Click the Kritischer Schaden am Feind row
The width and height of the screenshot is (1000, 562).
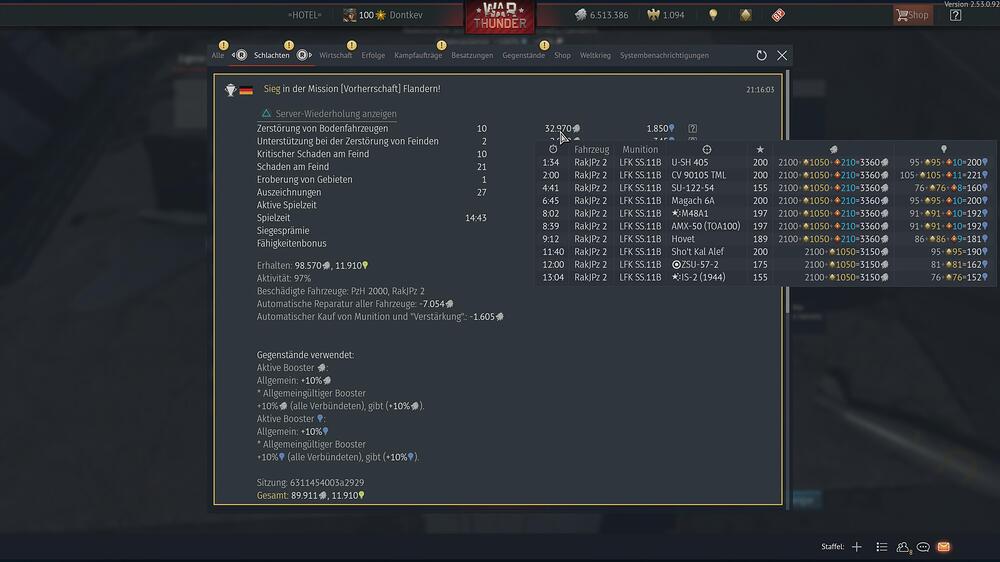click(x=372, y=154)
